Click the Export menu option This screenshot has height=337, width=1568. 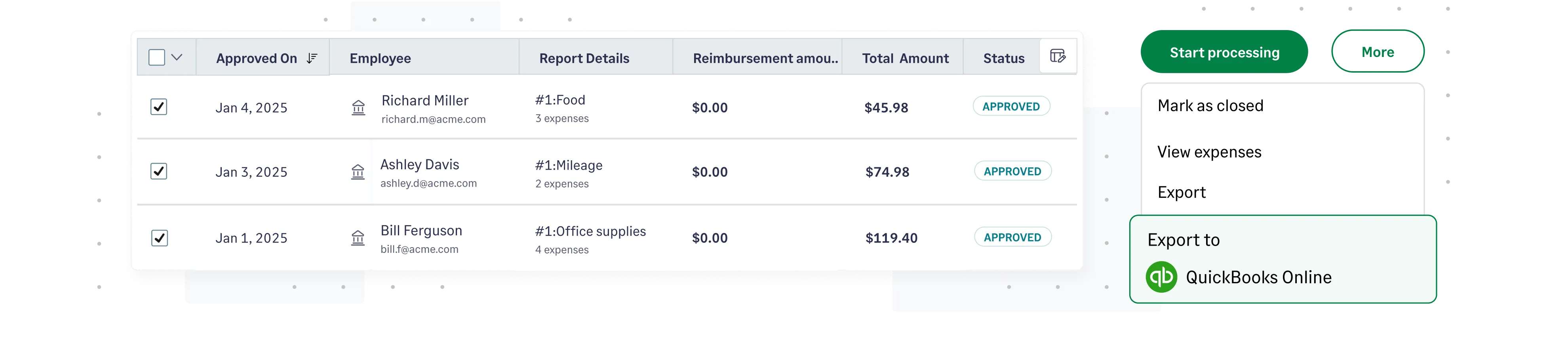[1182, 191]
